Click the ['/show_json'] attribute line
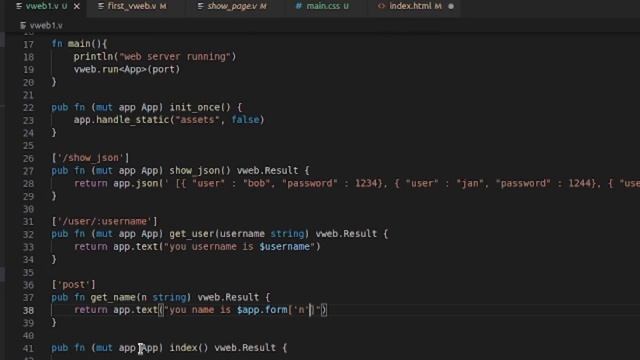This screenshot has width=640, height=360. (90, 158)
